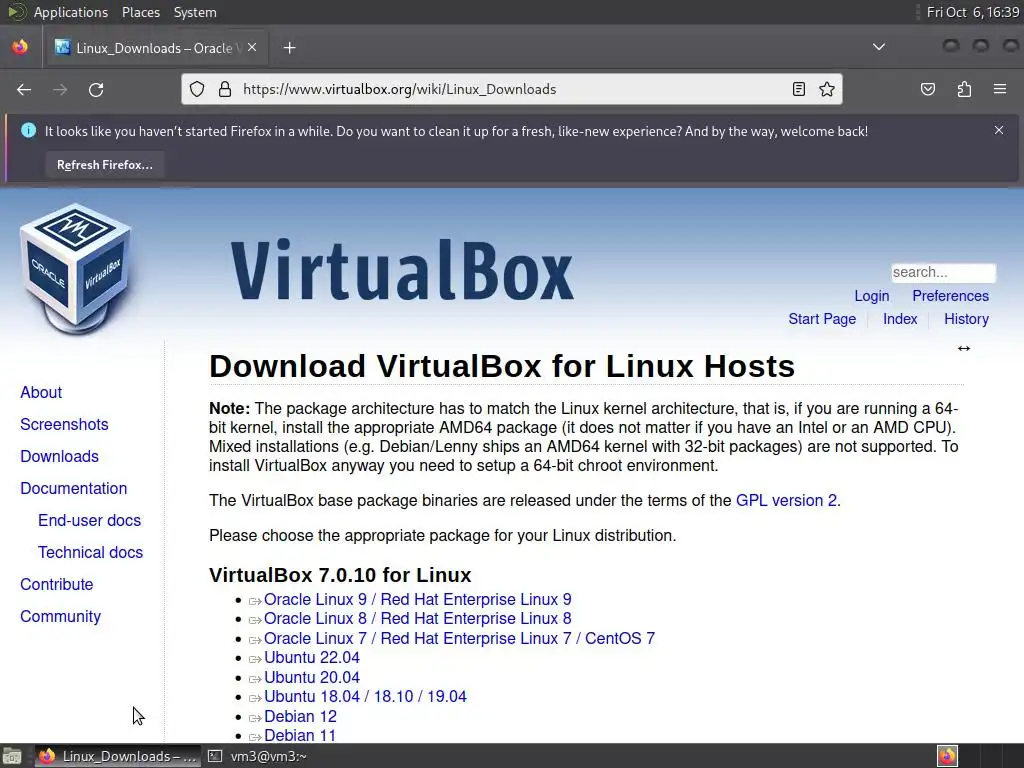Open End-user docs sidebar link

(89, 520)
